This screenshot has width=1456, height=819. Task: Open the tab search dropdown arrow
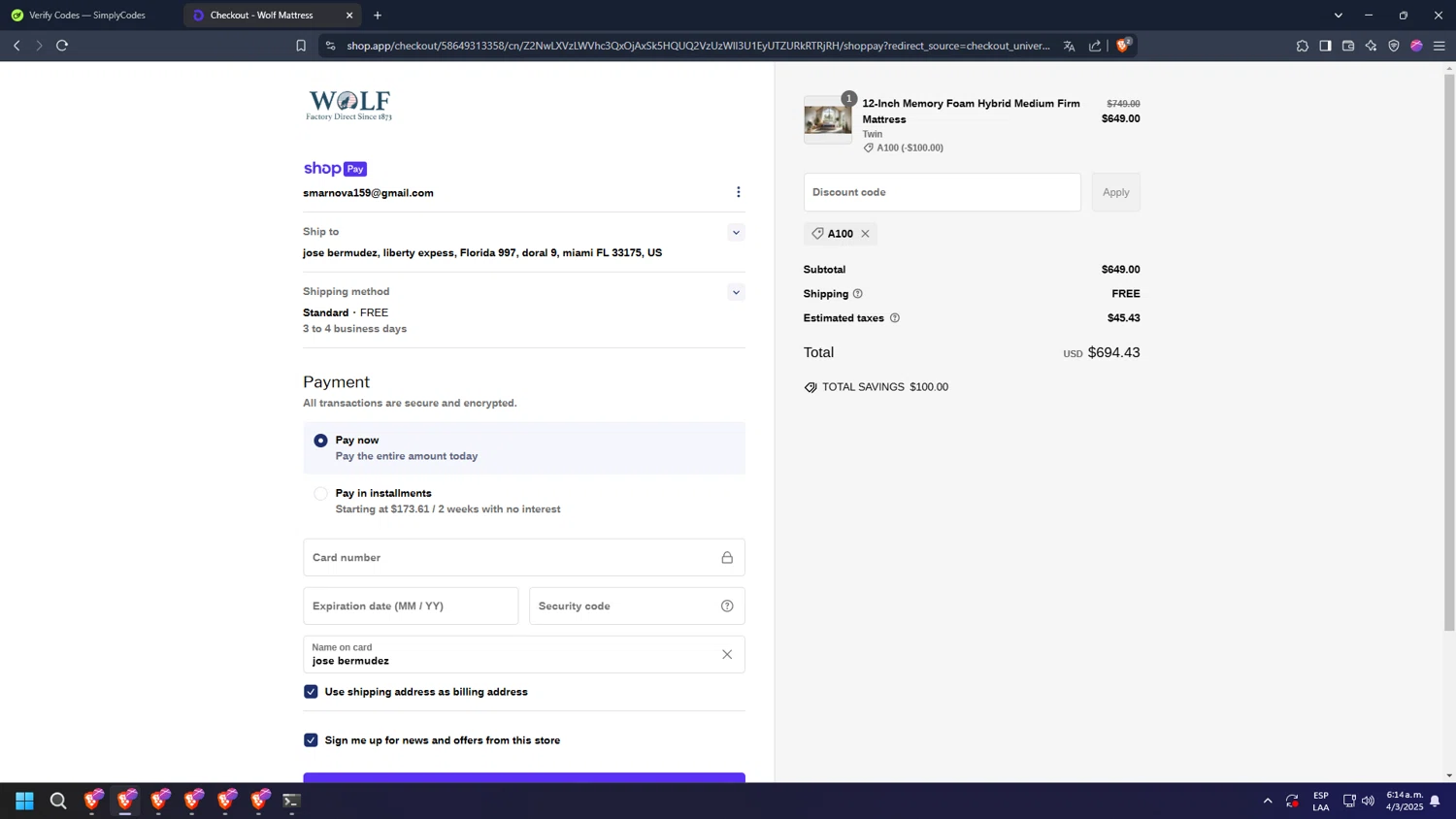pos(1338,16)
